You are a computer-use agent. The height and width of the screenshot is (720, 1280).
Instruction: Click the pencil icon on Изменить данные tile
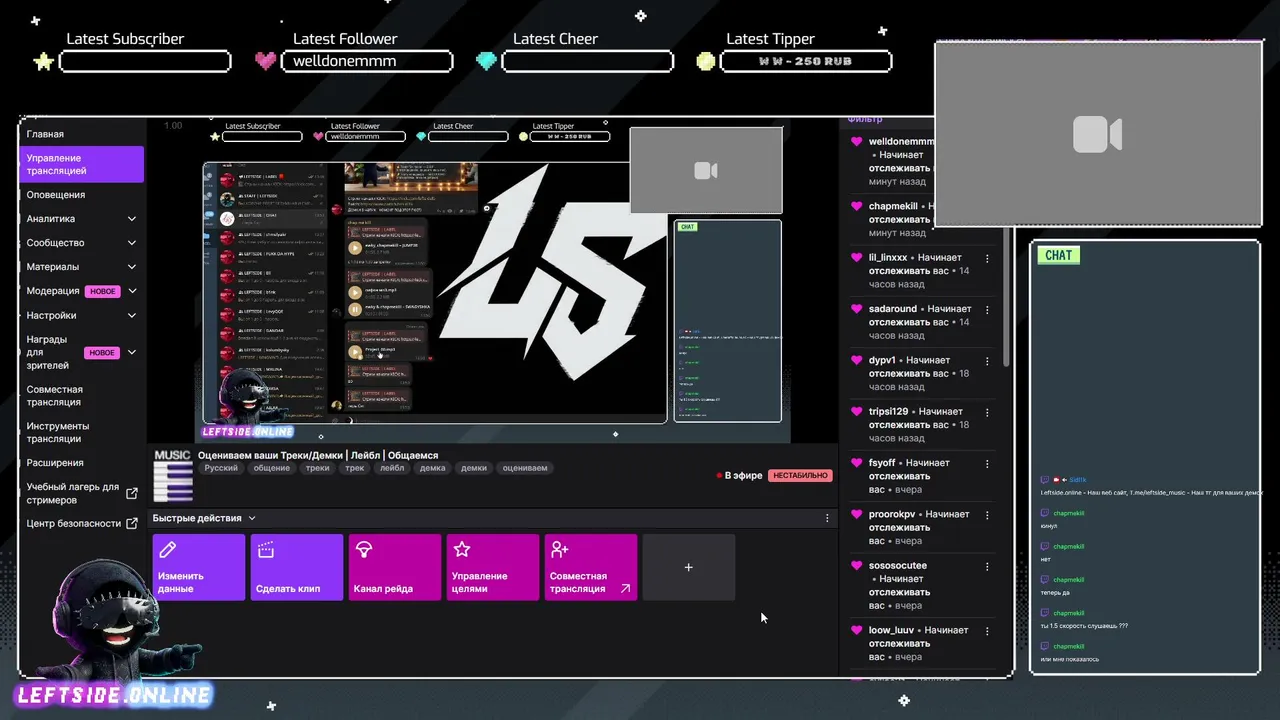168,549
